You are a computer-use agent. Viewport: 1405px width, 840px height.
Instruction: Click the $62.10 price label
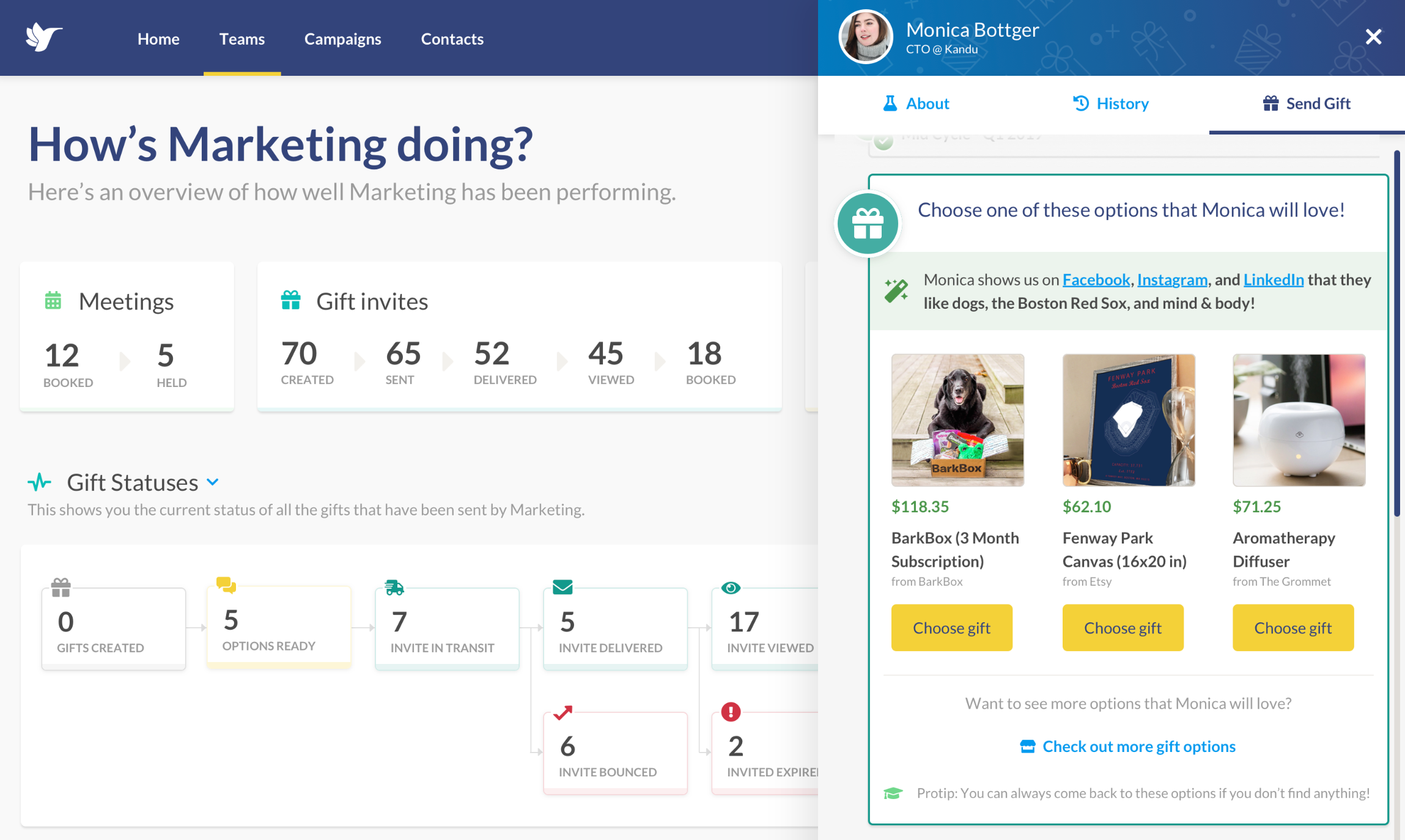pyautogui.click(x=1087, y=507)
